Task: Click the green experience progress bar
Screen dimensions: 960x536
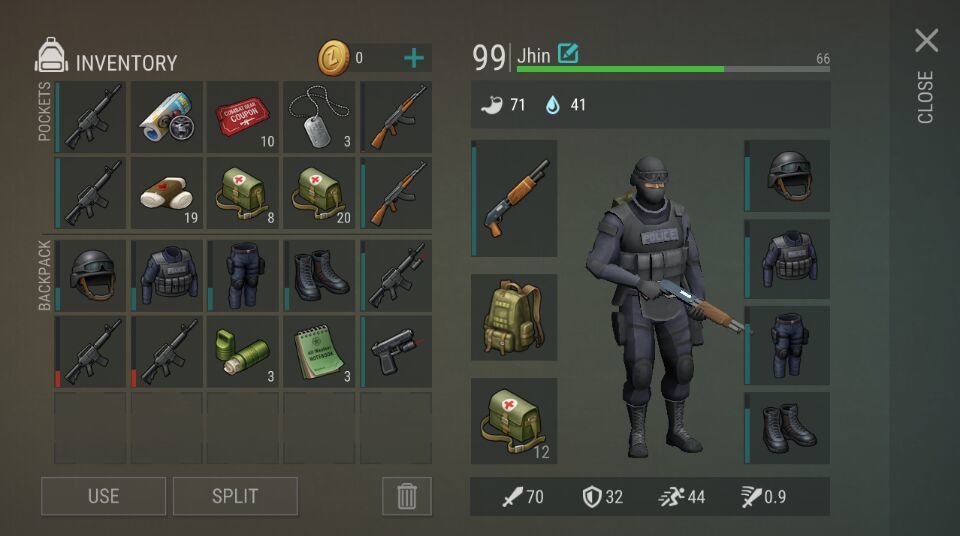Action: coord(673,69)
